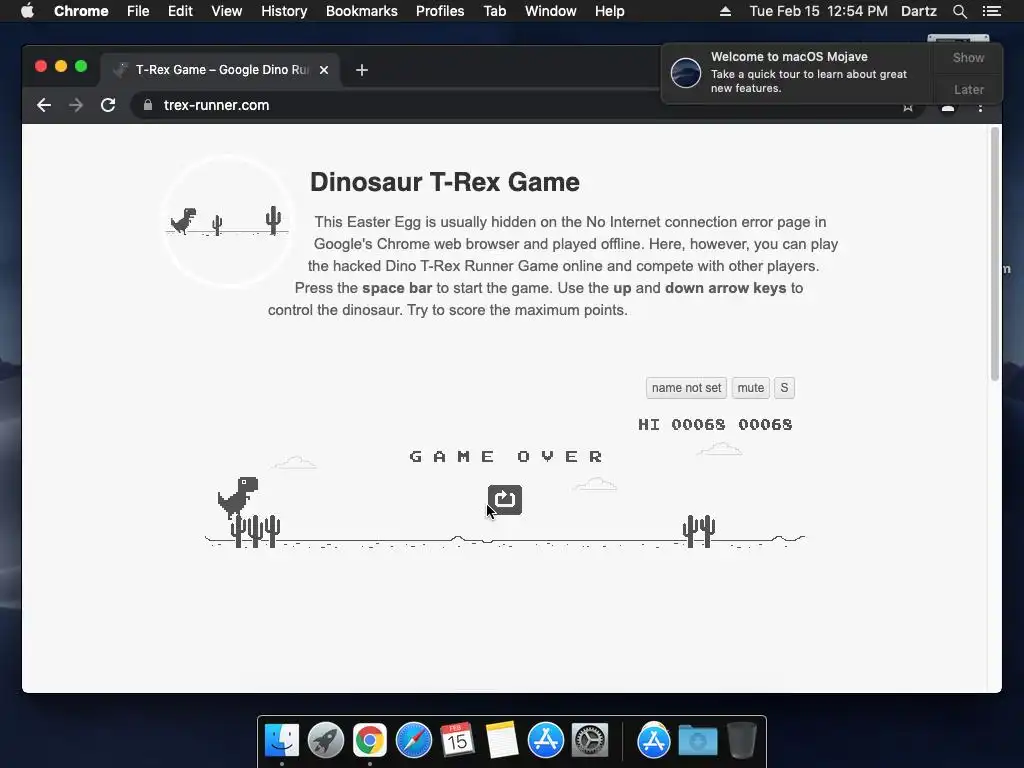
Task: Open the History menu
Action: point(284,11)
